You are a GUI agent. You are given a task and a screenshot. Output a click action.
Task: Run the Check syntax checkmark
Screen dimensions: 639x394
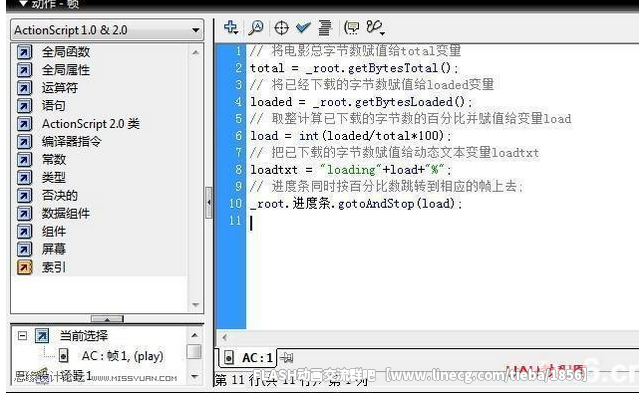[x=303, y=28]
